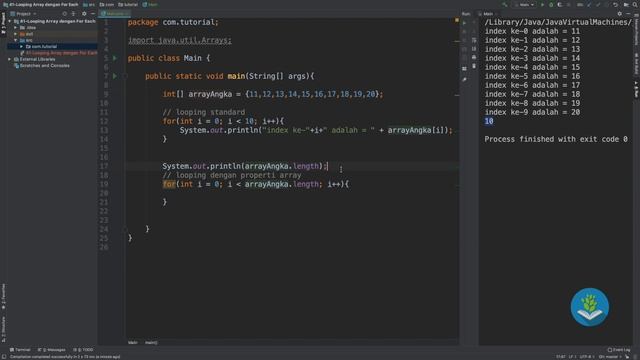The height and width of the screenshot is (360, 640).
Task: Toggle the fold marker at the main method line
Action: click(125, 76)
